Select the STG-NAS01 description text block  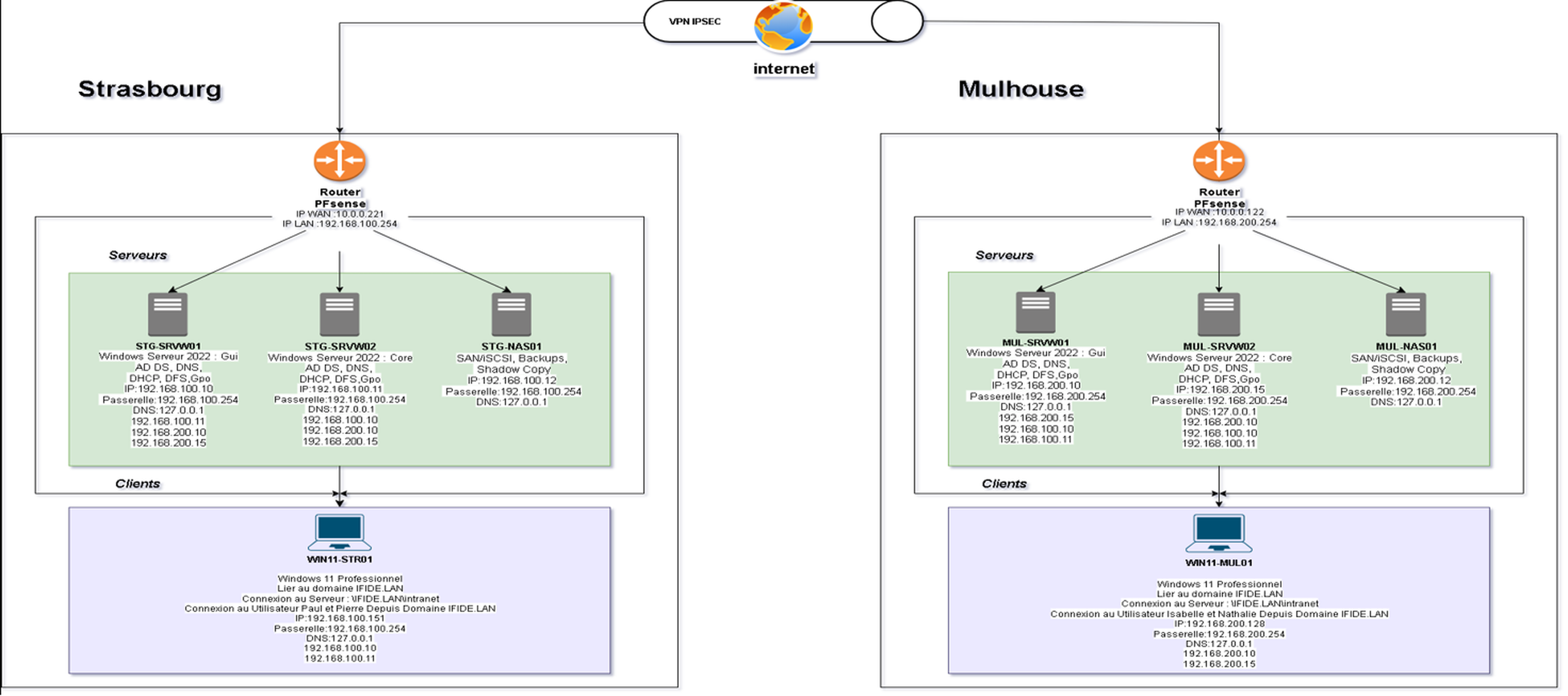(x=512, y=380)
